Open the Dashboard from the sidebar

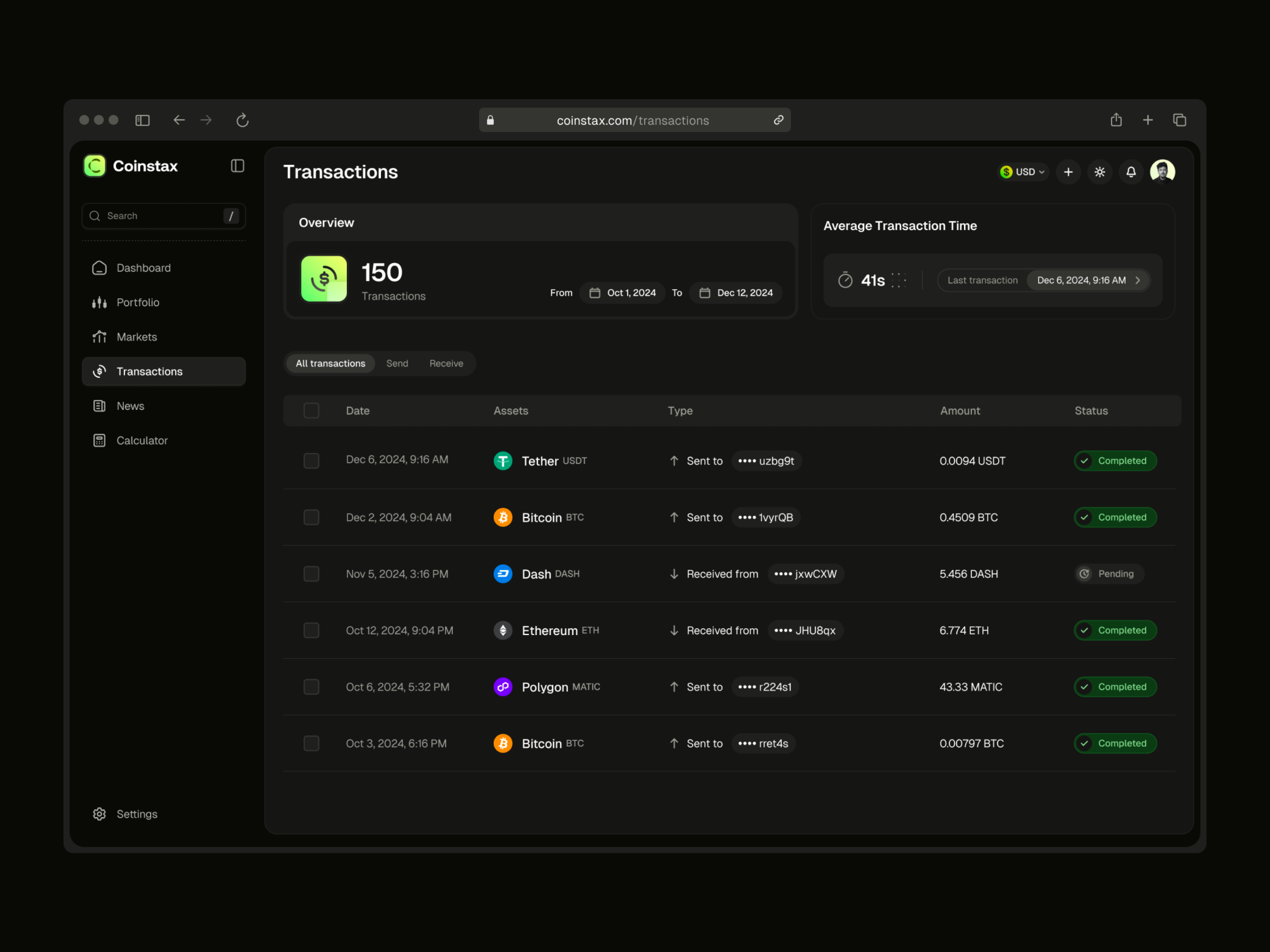coord(143,267)
